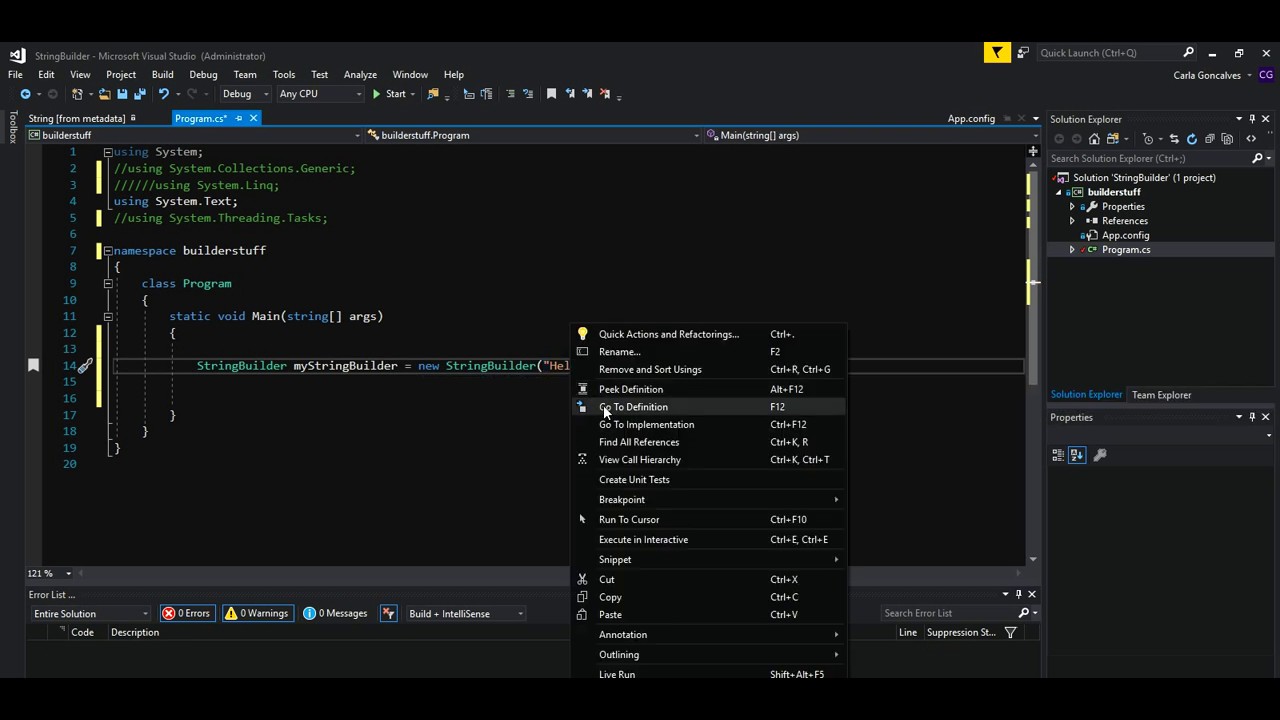1280x720 pixels.
Task: Expand the Properties node in Solution Explorer
Action: (x=1072, y=207)
